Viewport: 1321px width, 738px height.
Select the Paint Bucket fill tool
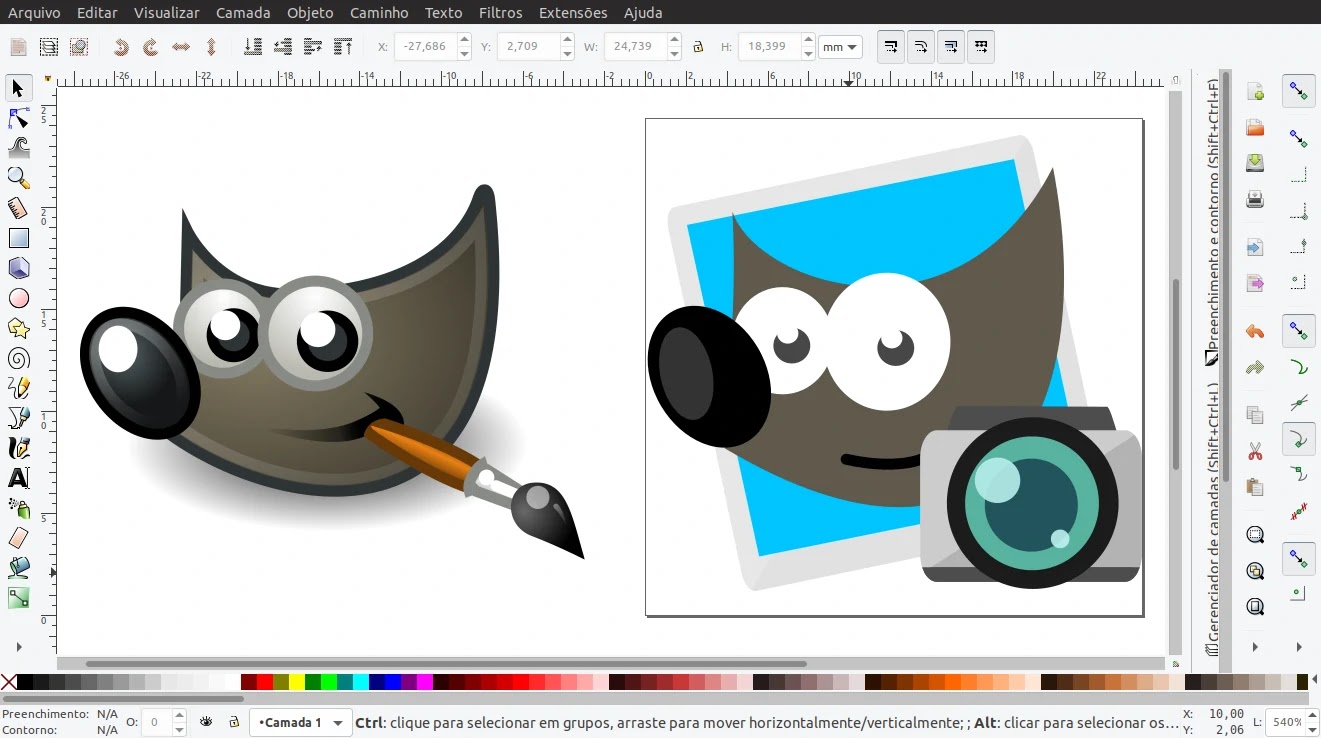[18, 568]
